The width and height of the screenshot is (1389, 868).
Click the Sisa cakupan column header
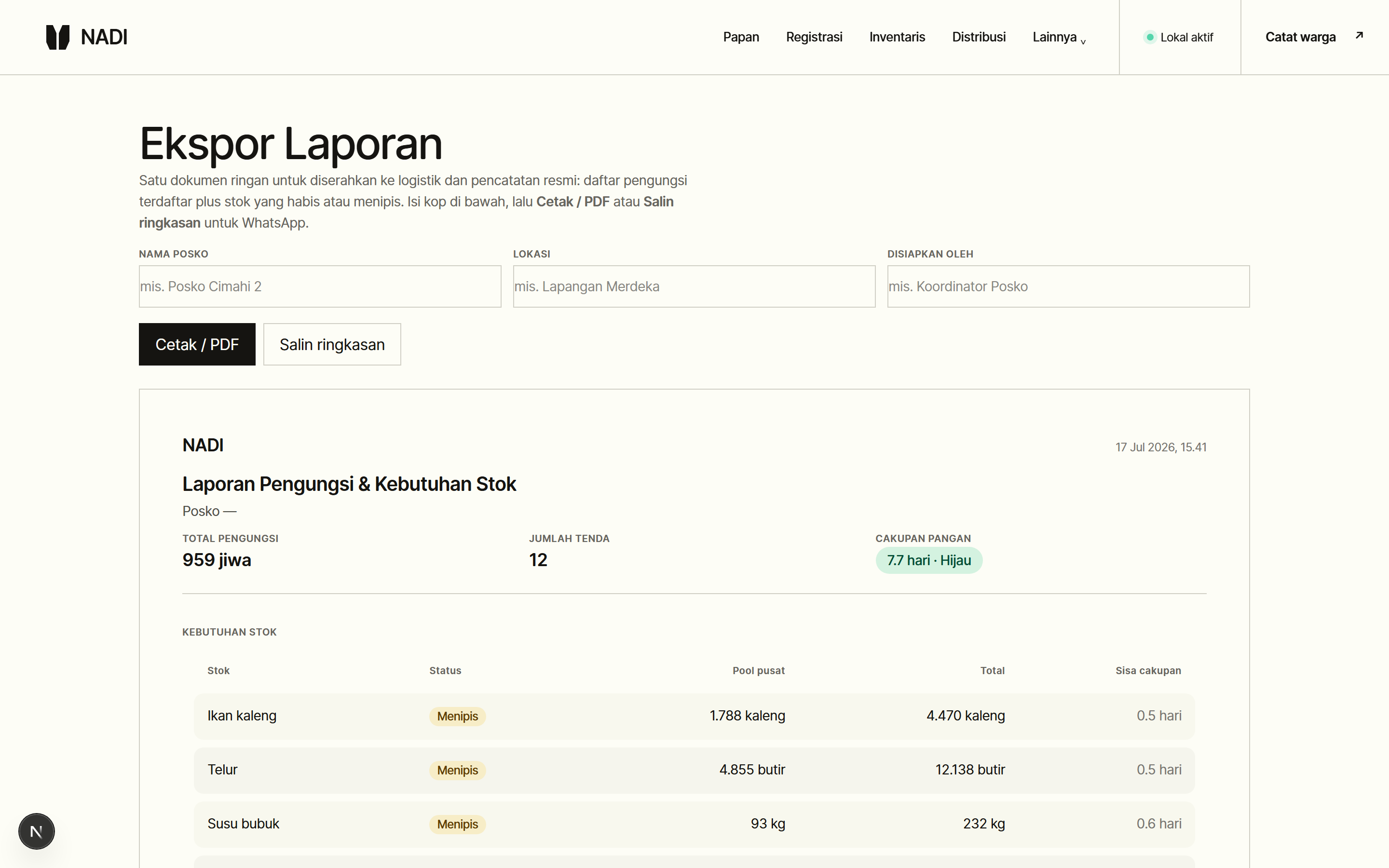1148,670
